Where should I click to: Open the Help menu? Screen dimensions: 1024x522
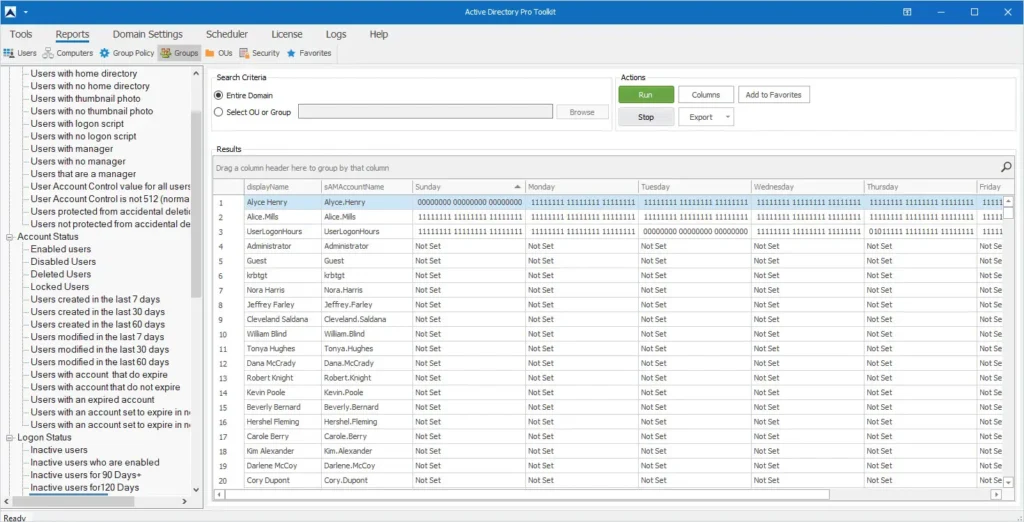click(x=379, y=34)
